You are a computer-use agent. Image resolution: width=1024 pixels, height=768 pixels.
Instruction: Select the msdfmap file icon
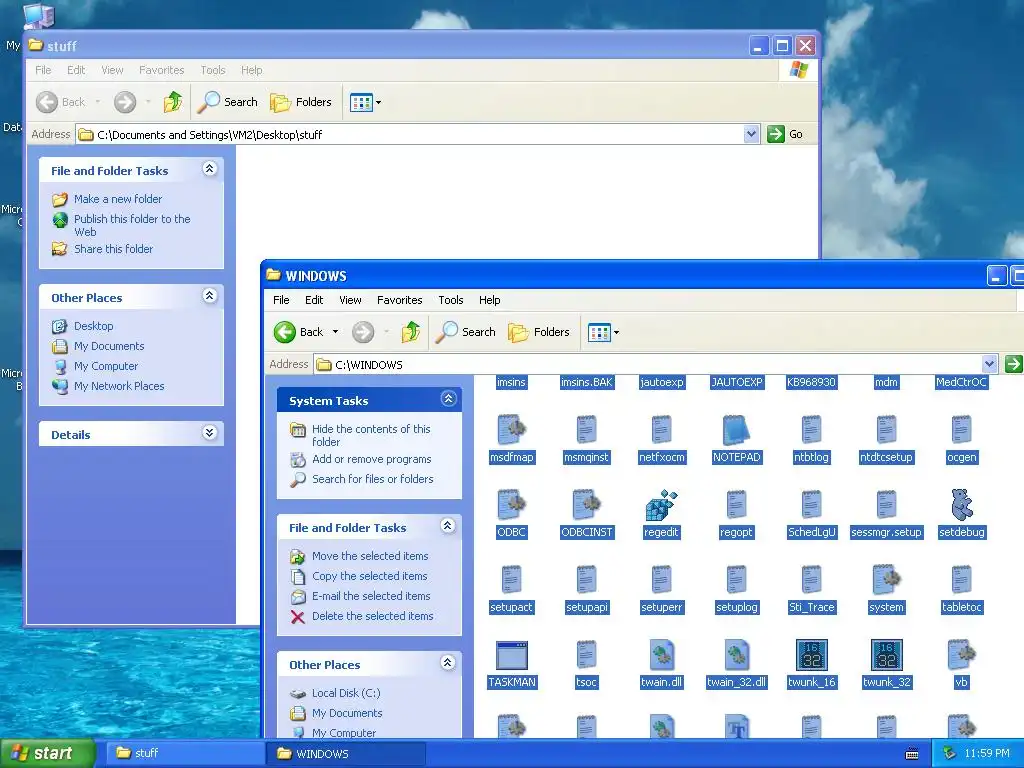[511, 430]
